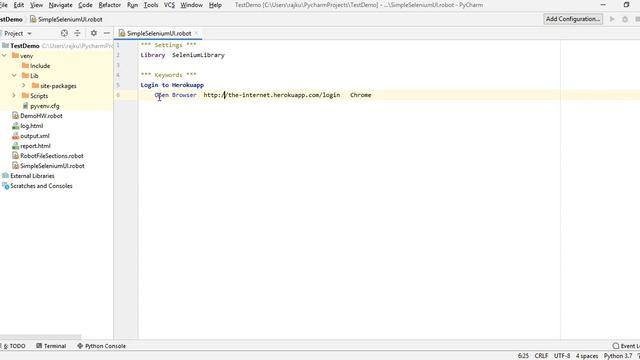Image resolution: width=640 pixels, height=360 pixels.
Task: Collapse the venv folder
Action: click(4, 56)
